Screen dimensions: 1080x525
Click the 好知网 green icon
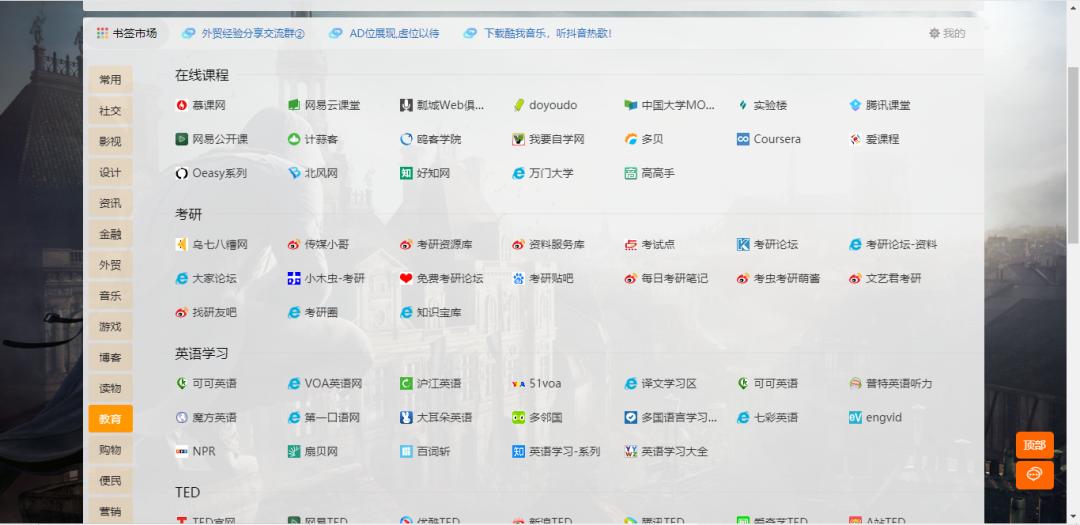406,174
